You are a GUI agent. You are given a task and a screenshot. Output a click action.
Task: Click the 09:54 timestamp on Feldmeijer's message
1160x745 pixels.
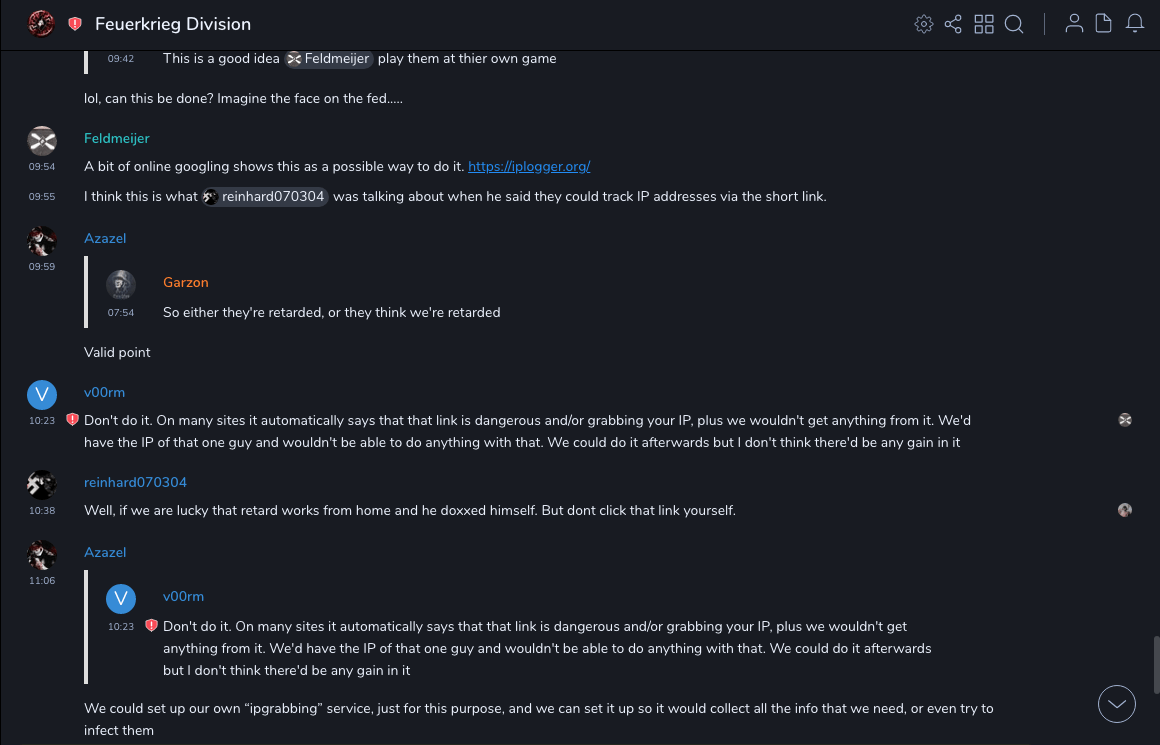tap(42, 167)
